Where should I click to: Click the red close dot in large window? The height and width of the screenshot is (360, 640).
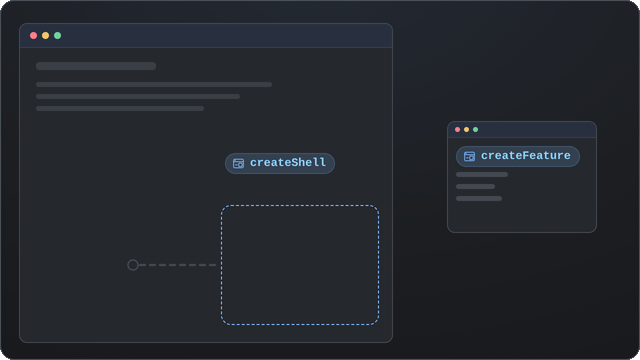click(33, 36)
